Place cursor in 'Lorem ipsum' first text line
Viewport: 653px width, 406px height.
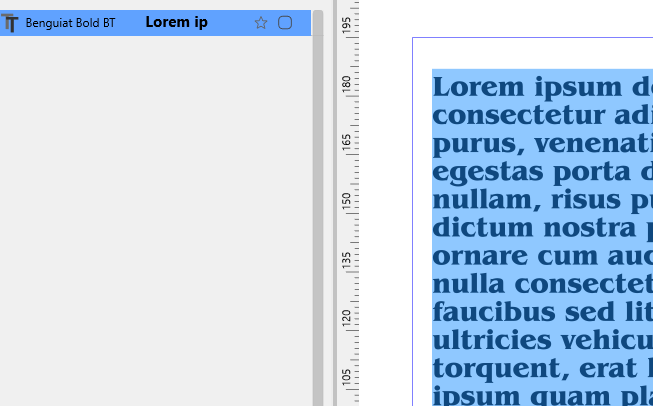[x=540, y=86]
